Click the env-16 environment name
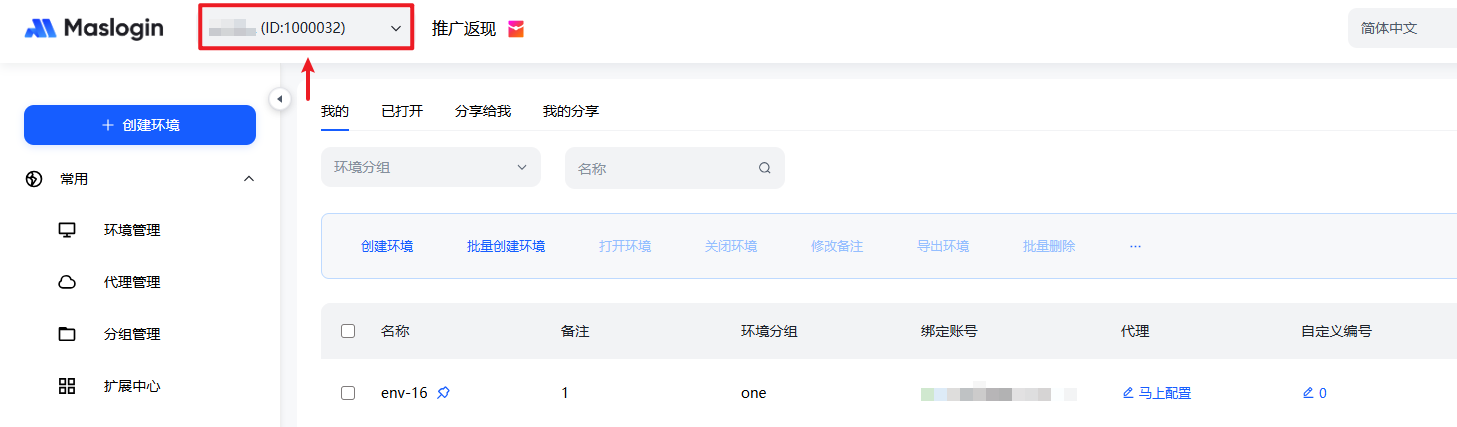 tap(404, 393)
